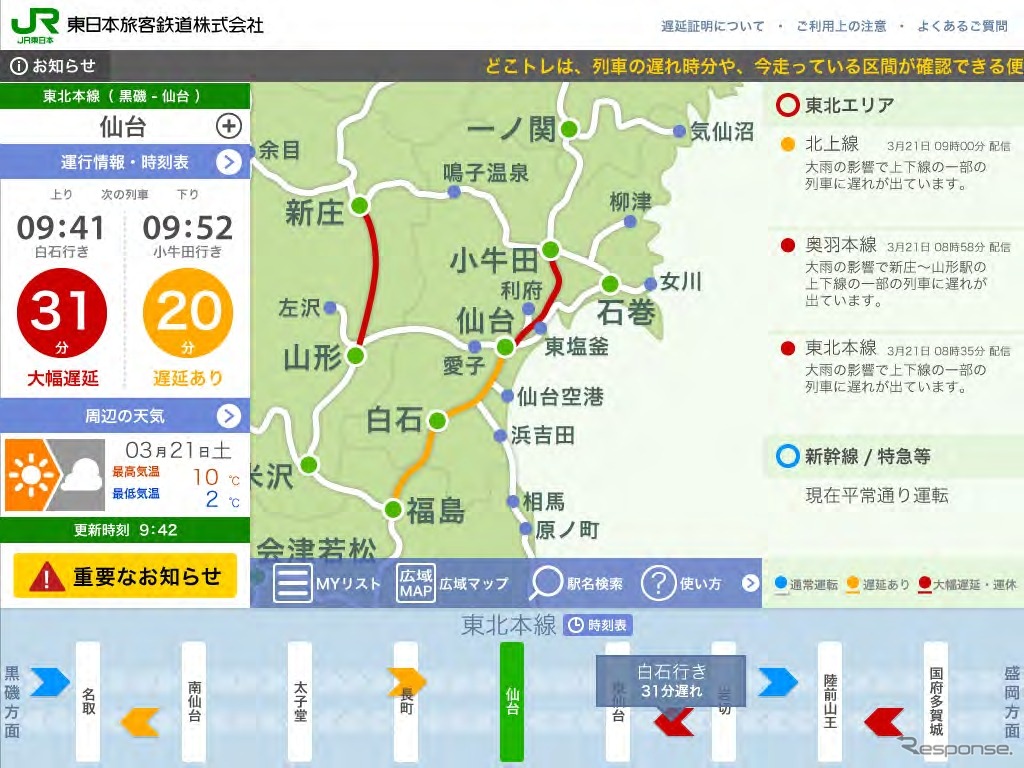This screenshot has width=1024, height=768.
Task: Click blue train arrow near 黒磯方面
Action: [x=50, y=682]
